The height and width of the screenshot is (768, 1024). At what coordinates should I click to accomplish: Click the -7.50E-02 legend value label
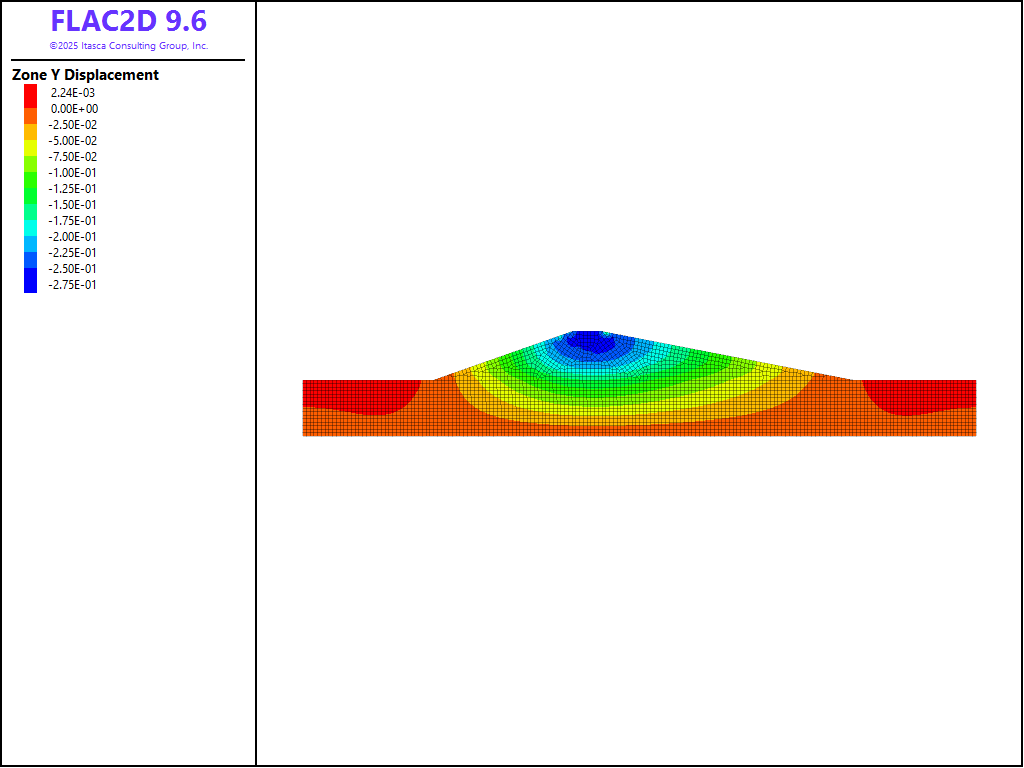coord(73,157)
